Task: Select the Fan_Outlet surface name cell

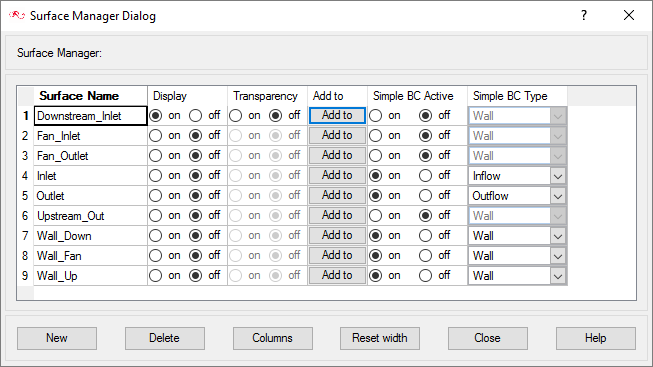Action: 90,156
